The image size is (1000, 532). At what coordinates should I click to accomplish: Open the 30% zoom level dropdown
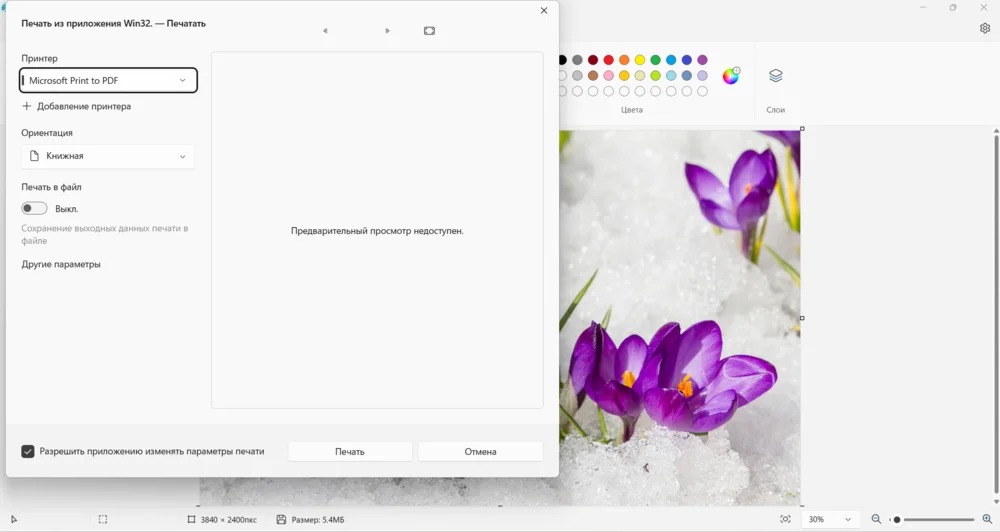[x=830, y=519]
